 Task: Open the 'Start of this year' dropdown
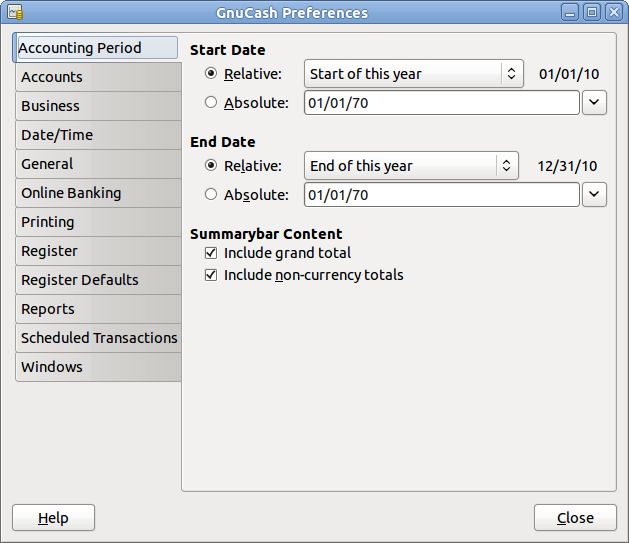[414, 74]
